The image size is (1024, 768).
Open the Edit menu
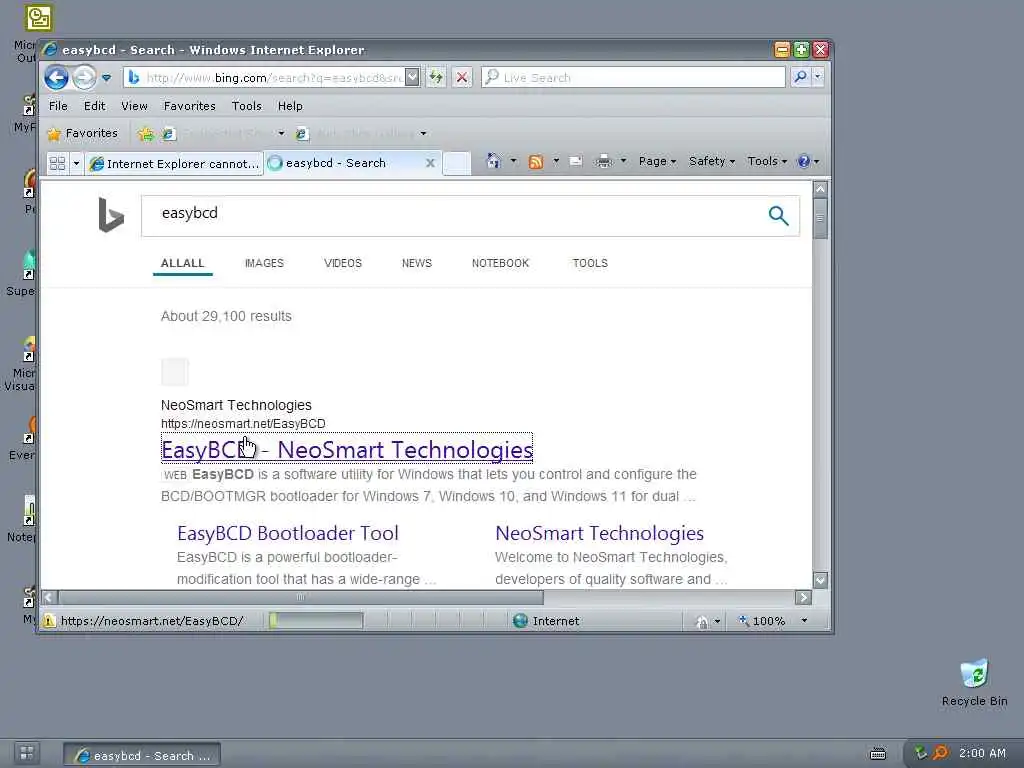coord(94,106)
